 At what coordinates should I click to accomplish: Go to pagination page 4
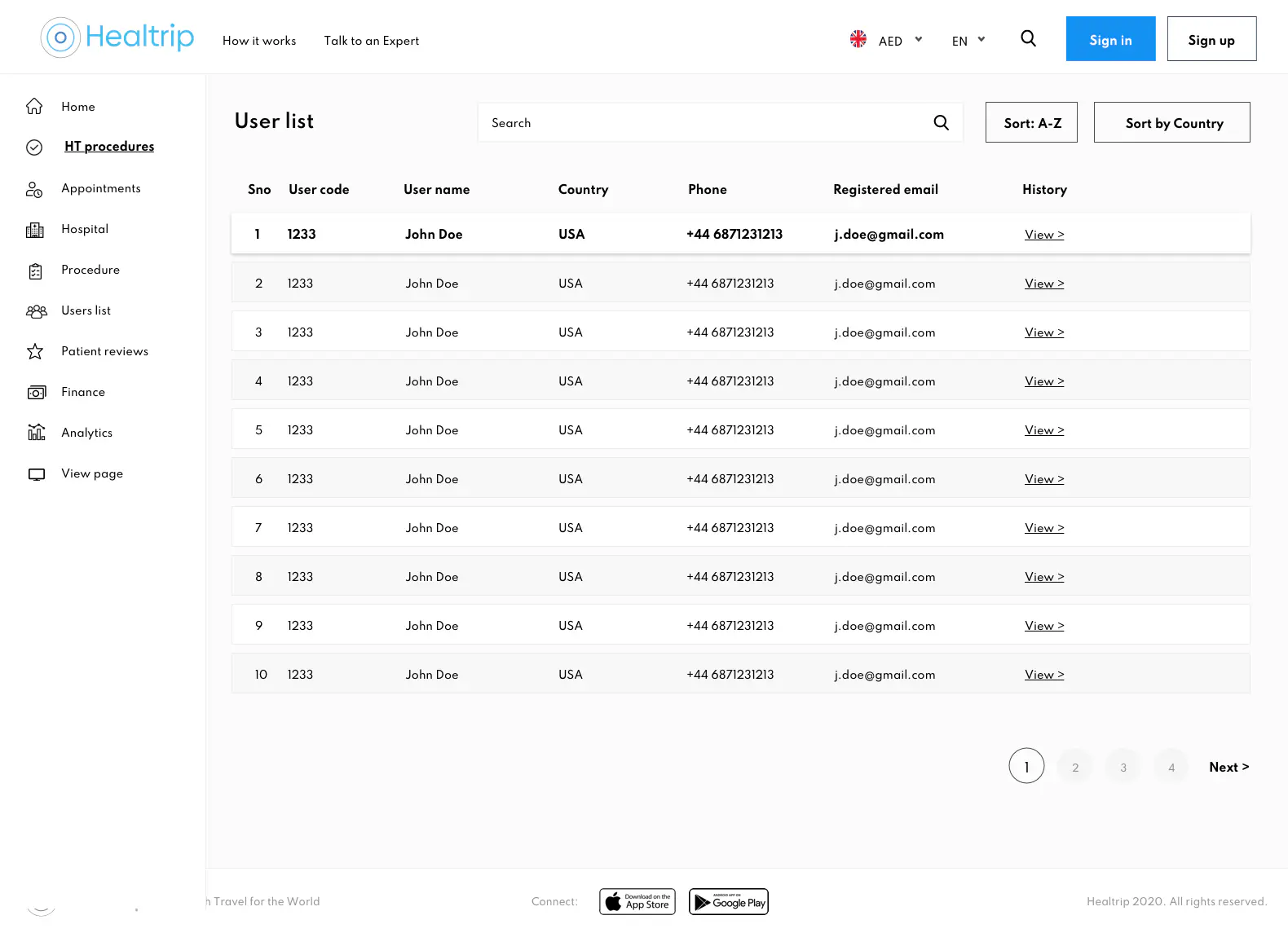(1171, 767)
